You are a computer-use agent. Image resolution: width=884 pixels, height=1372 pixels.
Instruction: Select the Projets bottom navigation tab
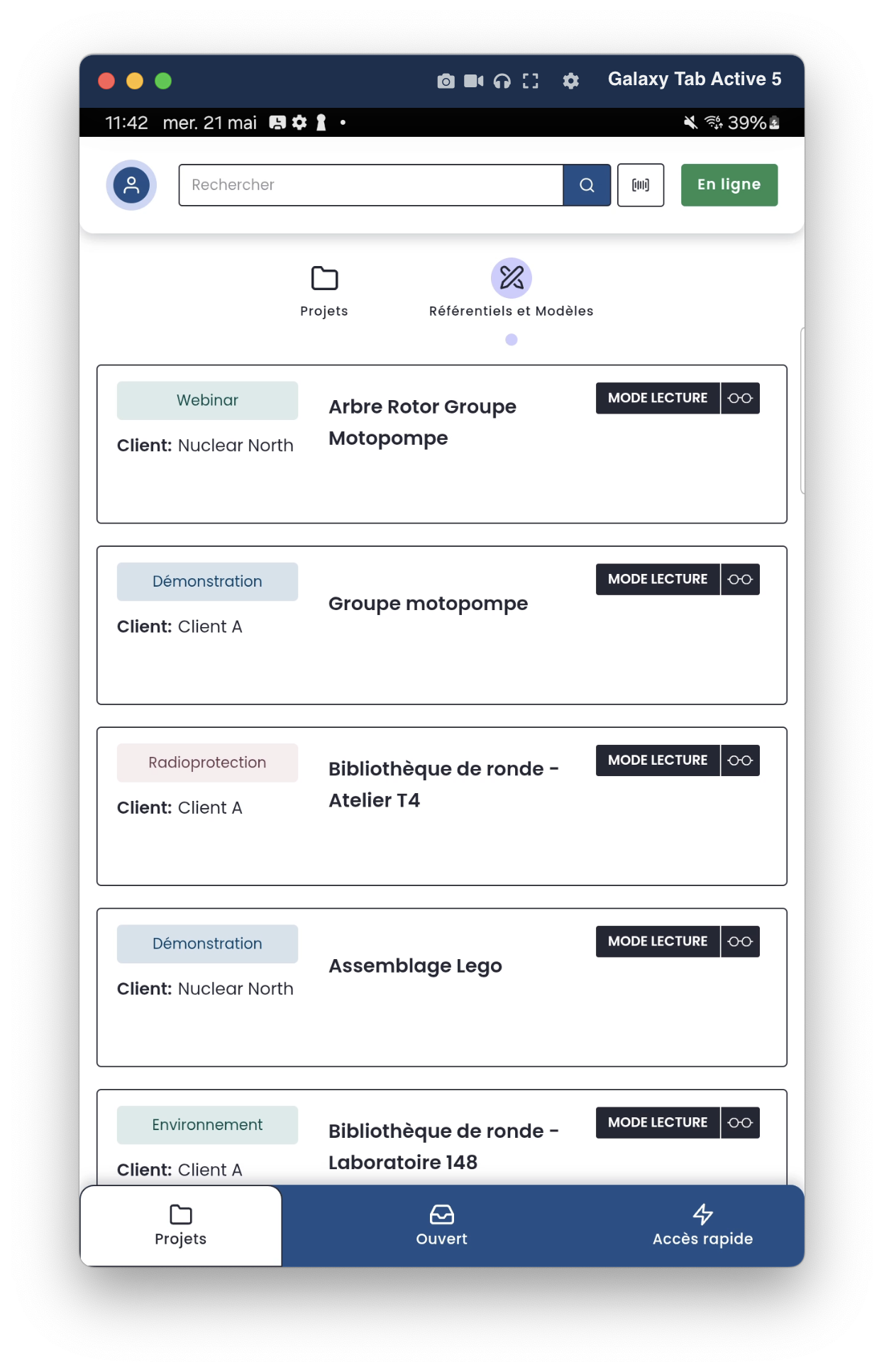(181, 1225)
